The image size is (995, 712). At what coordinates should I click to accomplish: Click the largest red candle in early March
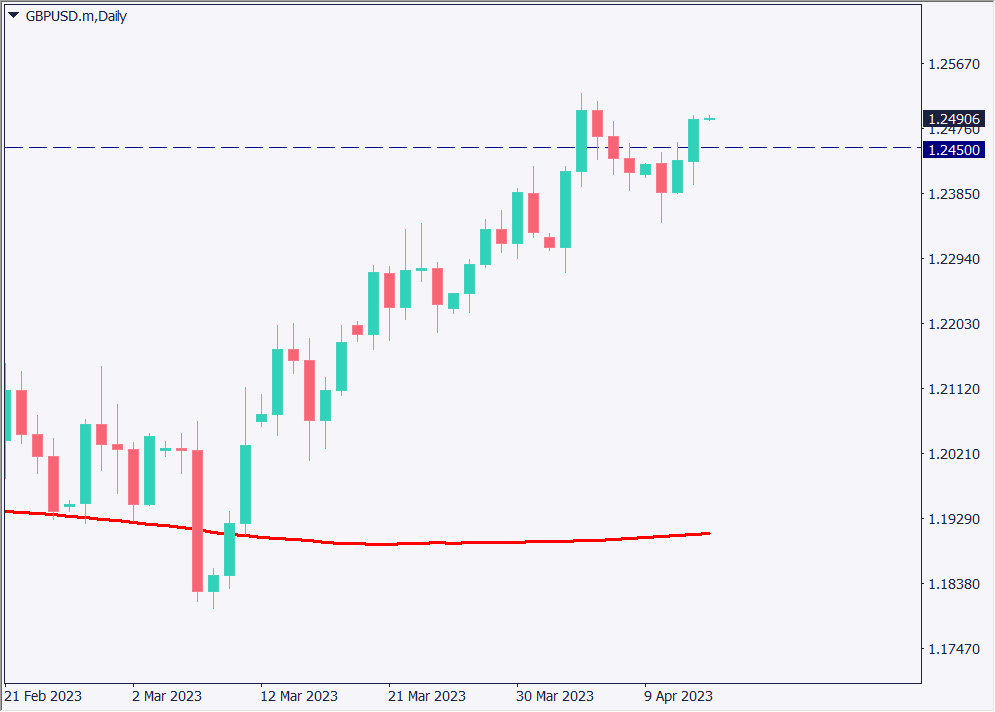point(197,520)
